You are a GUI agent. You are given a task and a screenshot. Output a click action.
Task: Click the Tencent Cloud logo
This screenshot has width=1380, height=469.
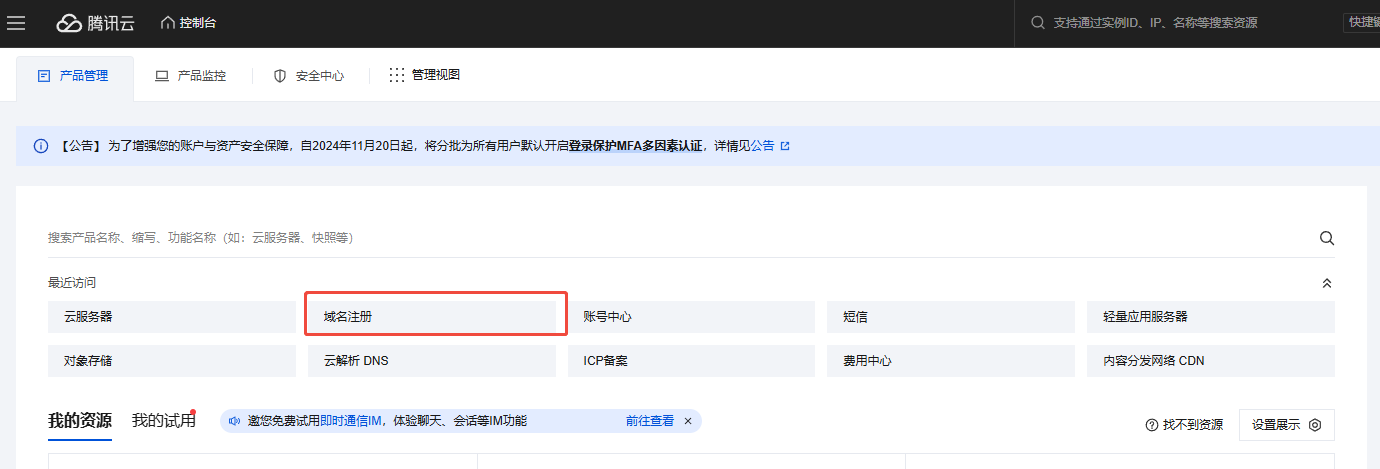95,23
